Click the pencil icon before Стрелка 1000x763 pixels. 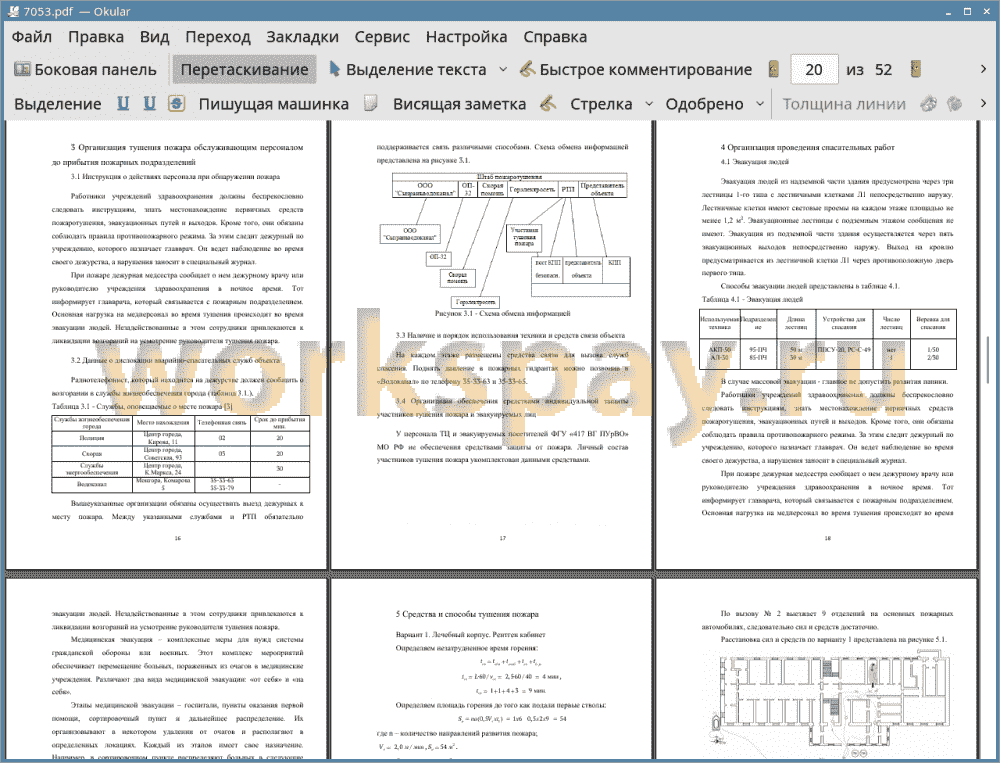(x=548, y=103)
